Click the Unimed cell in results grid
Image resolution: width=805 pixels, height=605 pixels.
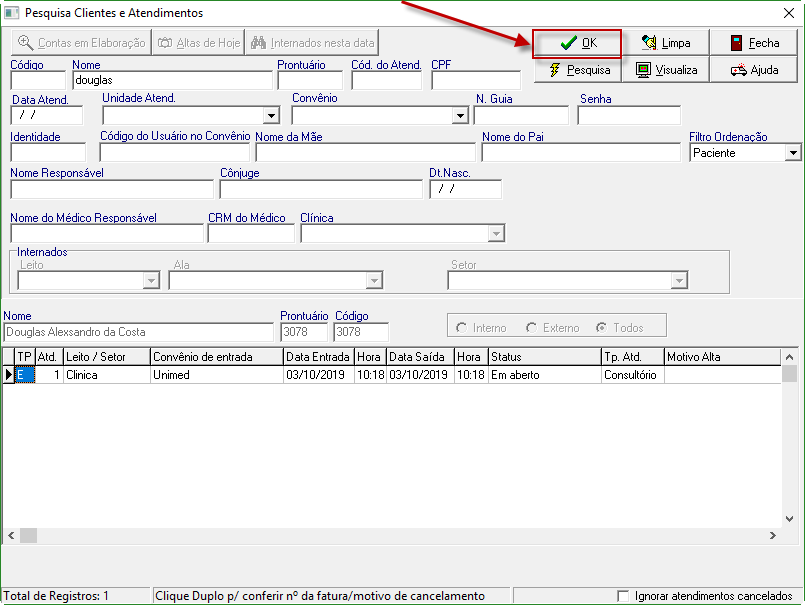pyautogui.click(x=217, y=374)
